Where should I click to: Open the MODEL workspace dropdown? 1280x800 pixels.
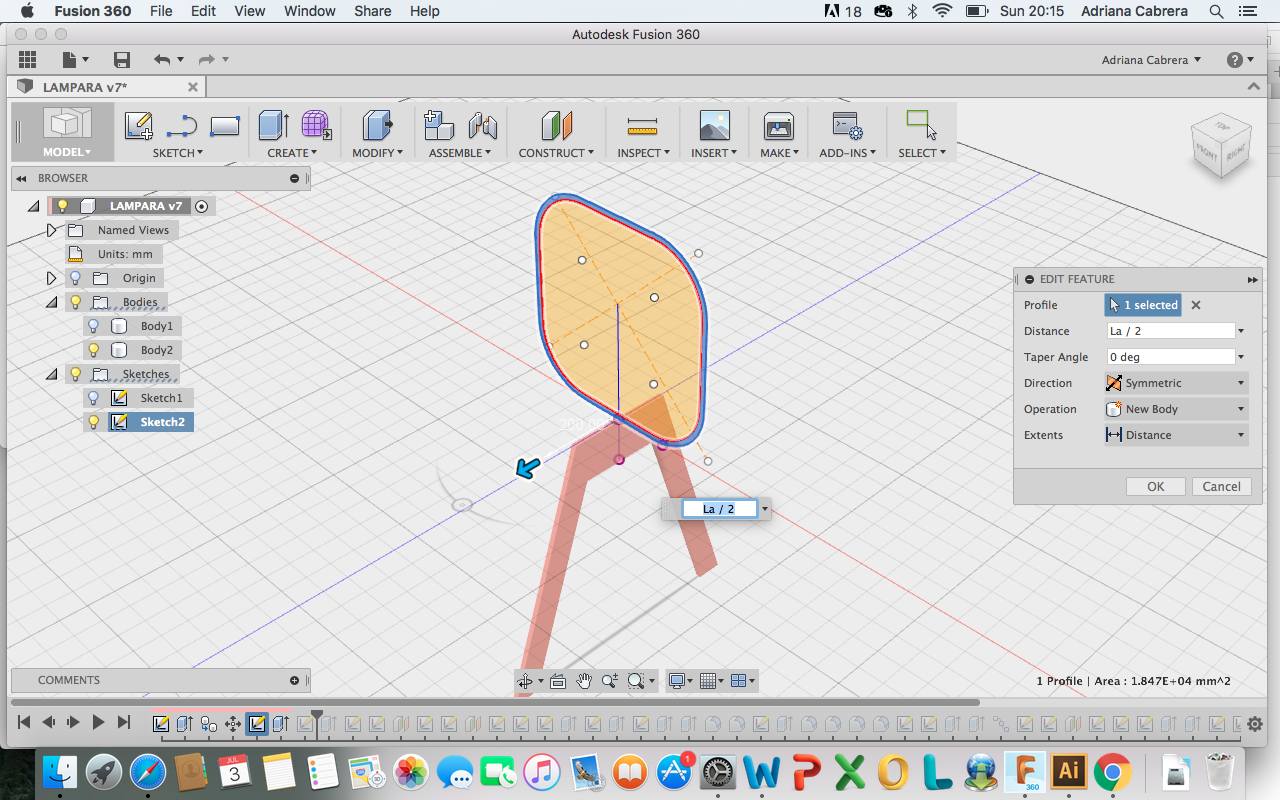[67, 153]
